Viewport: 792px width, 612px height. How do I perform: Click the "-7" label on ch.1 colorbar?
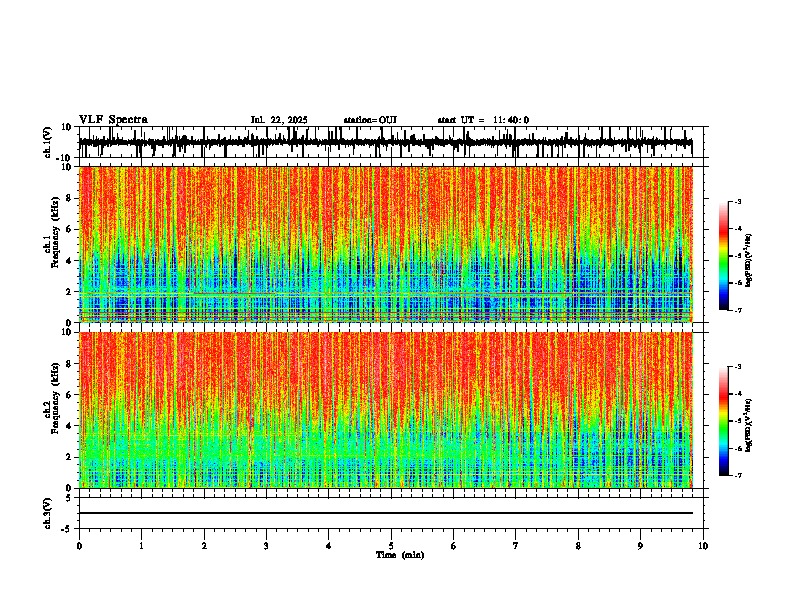pyautogui.click(x=737, y=310)
